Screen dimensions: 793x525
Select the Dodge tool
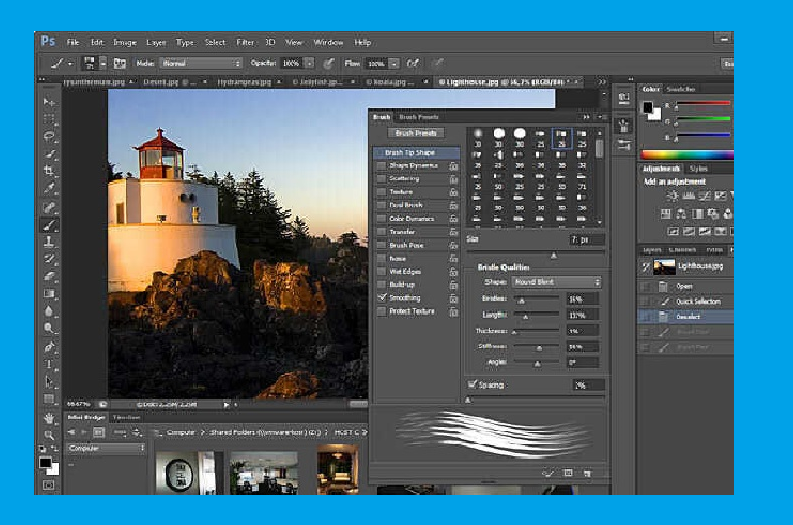click(49, 328)
